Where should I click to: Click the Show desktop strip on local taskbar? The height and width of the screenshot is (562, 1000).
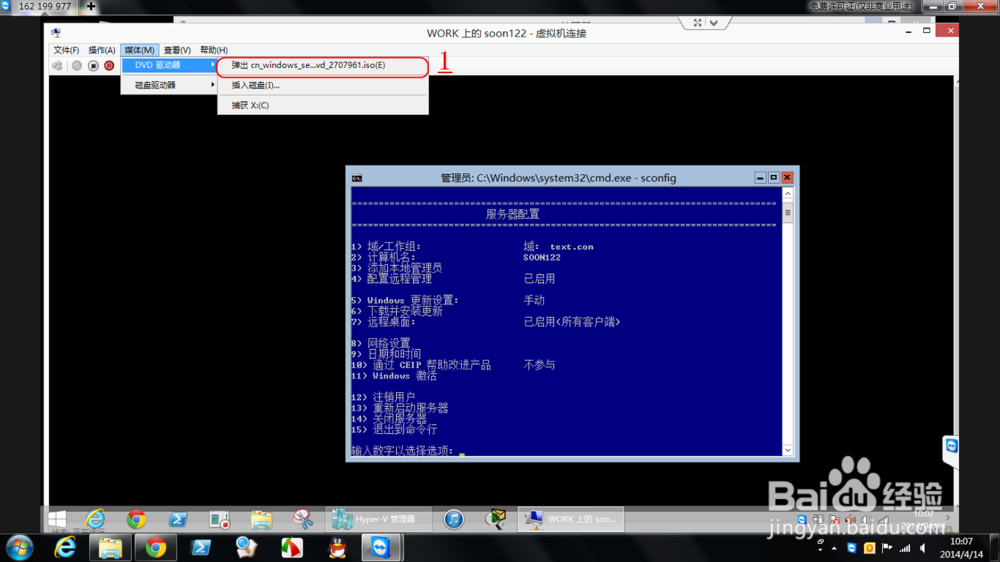[x=995, y=548]
